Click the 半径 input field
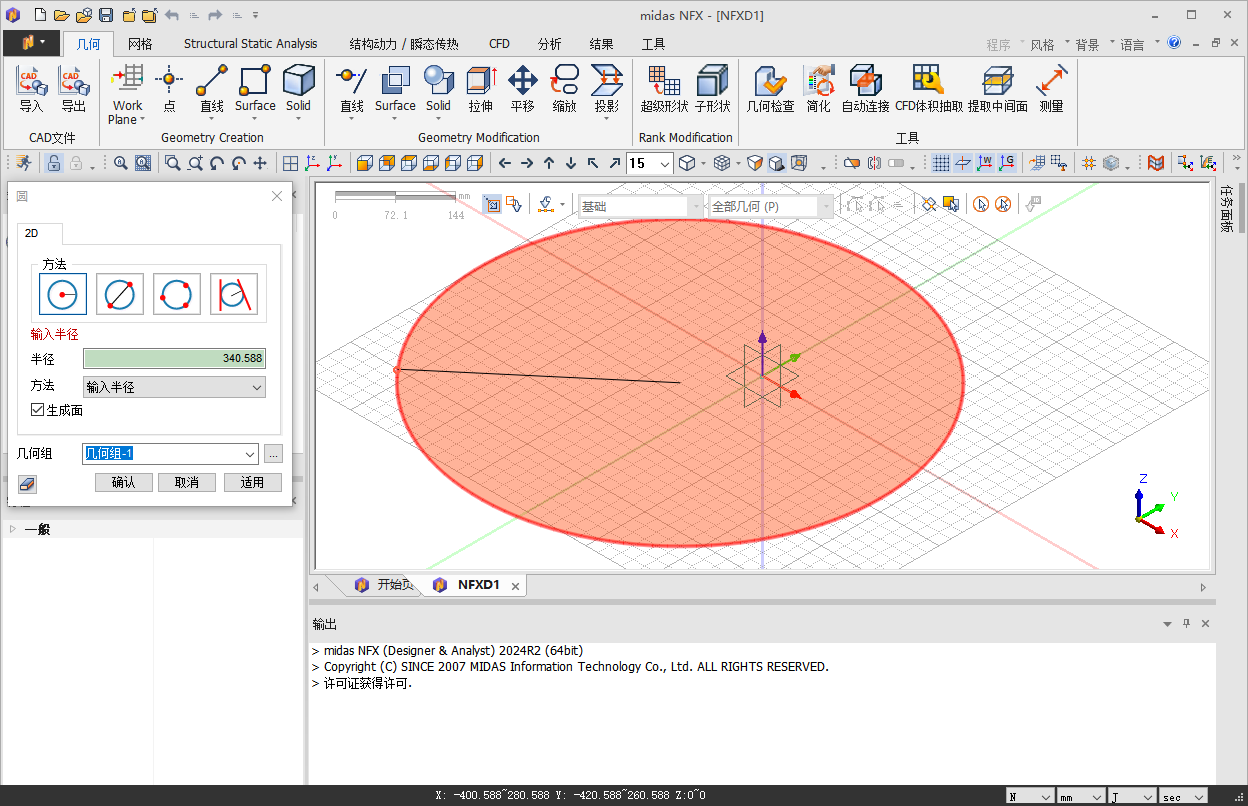Screen dimensions: 1248x806 coord(174,359)
